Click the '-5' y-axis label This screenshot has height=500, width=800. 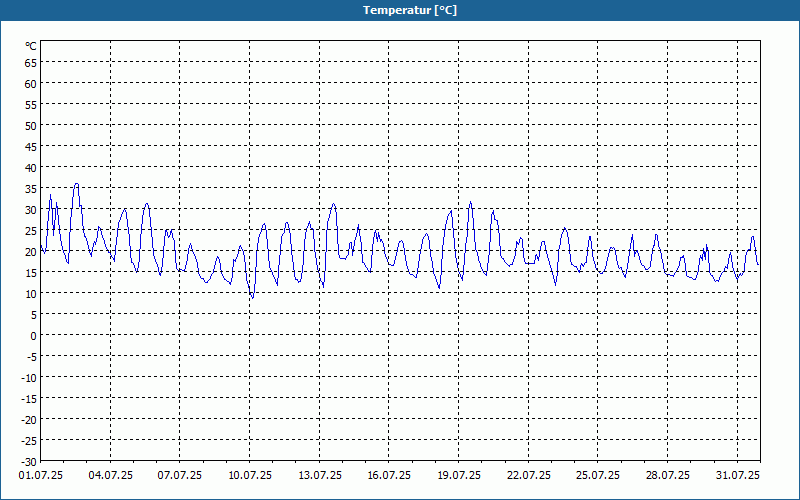tap(32, 357)
